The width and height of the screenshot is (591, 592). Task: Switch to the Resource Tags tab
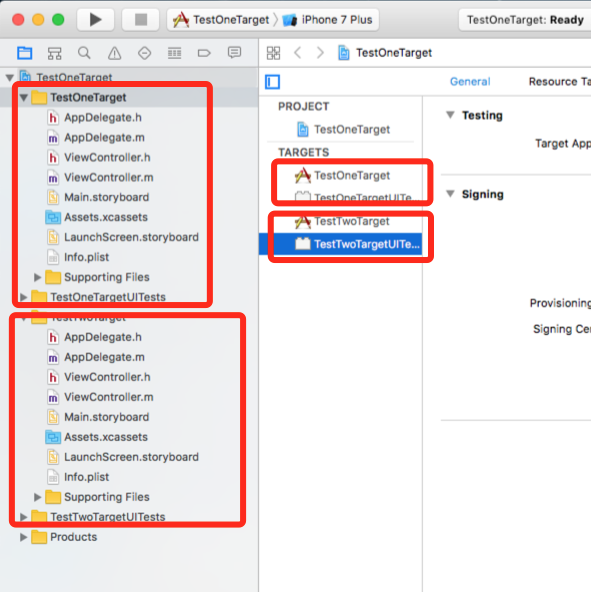560,82
